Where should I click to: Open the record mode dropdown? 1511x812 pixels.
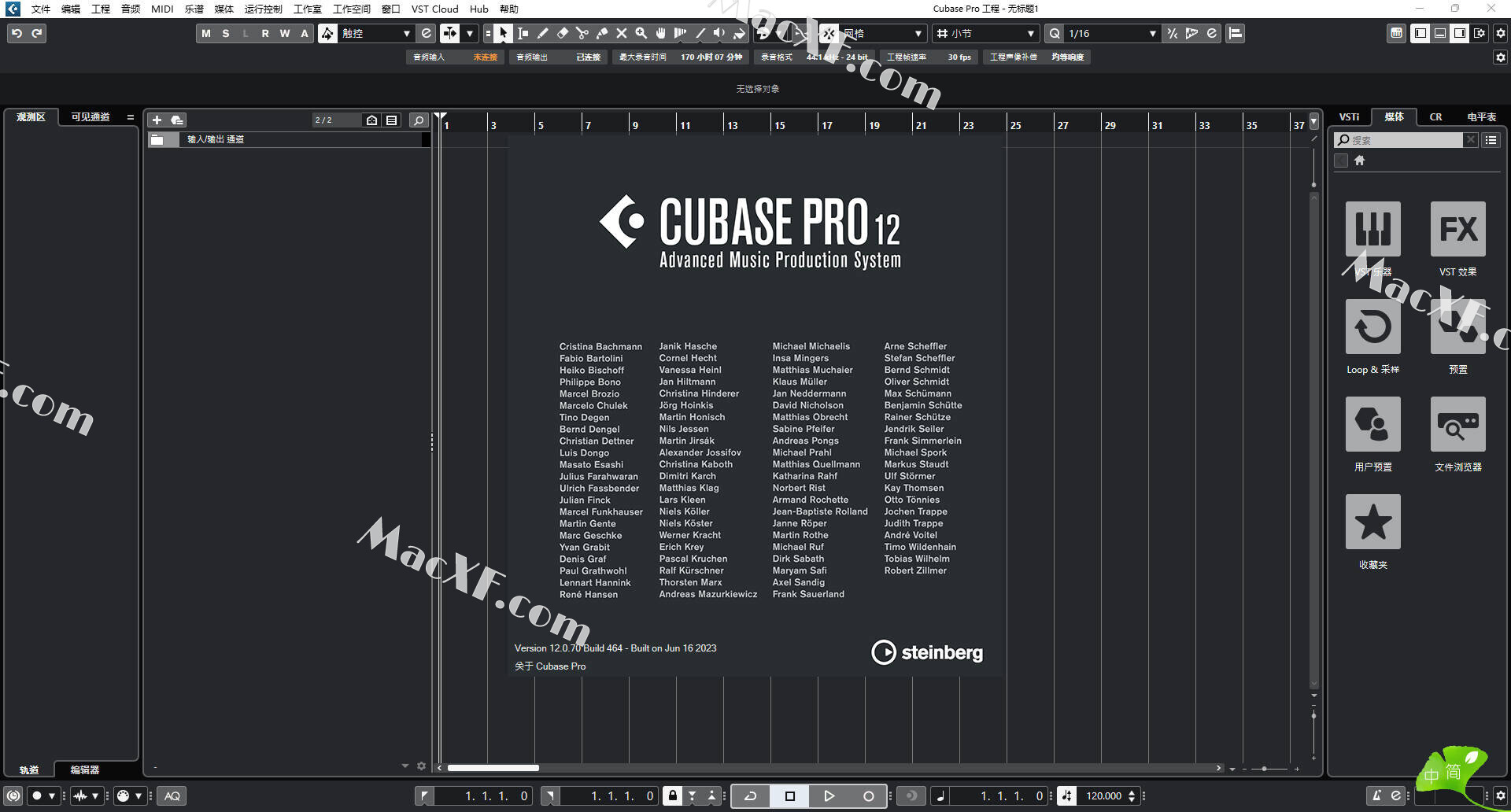[x=43, y=795]
